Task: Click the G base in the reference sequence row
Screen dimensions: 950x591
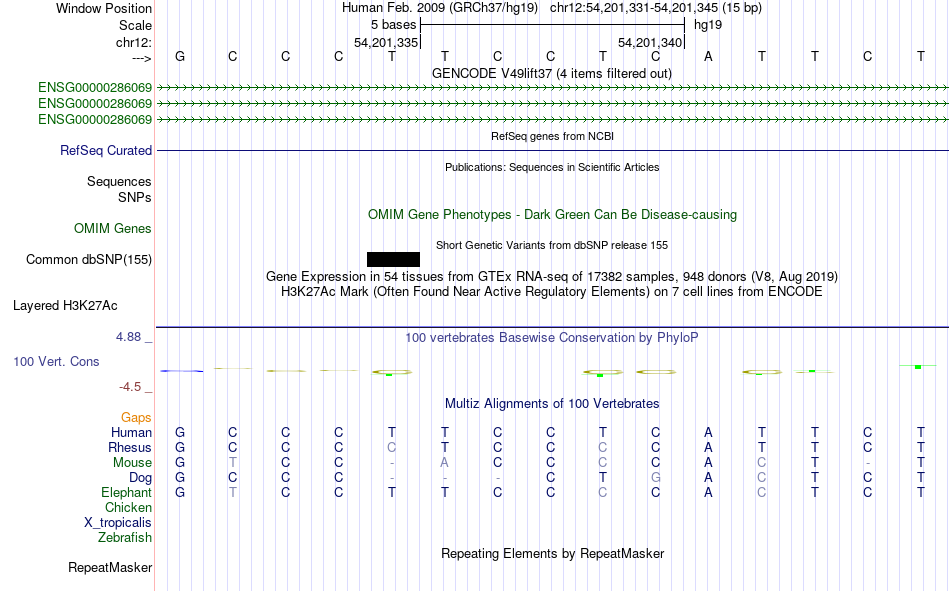Action: (180, 56)
